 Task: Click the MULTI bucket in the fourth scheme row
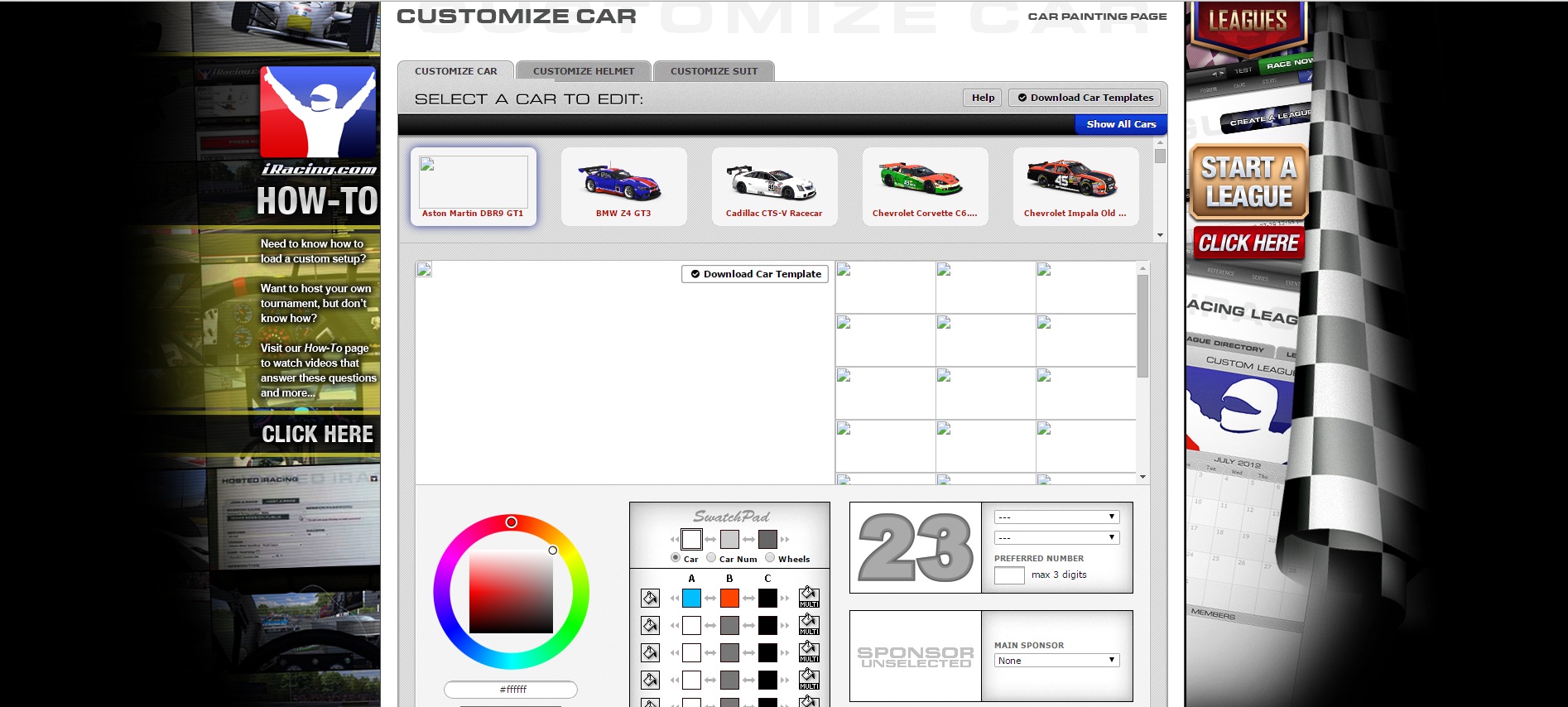[809, 679]
